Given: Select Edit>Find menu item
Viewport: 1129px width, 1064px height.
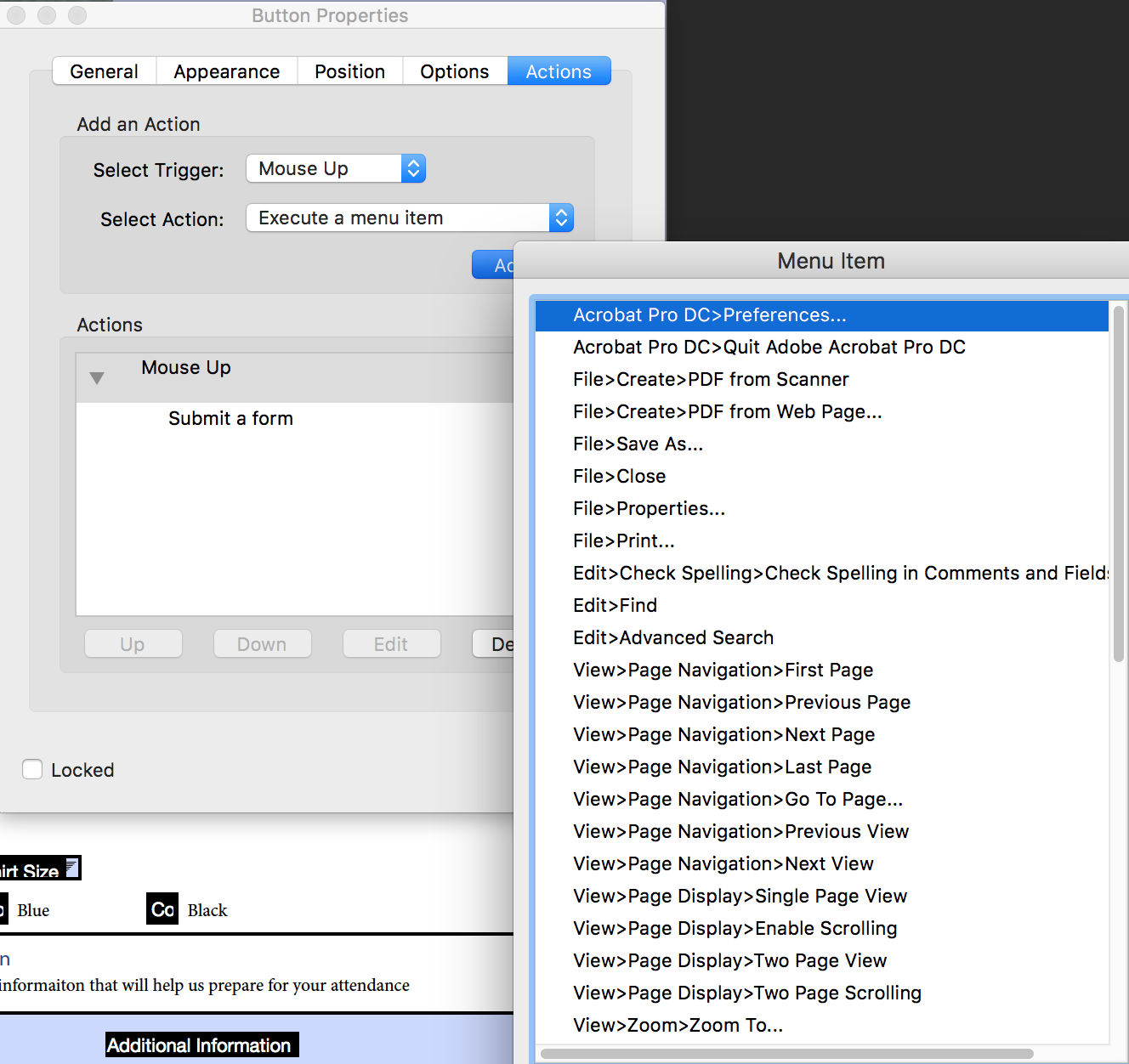Looking at the screenshot, I should pyautogui.click(x=615, y=605).
